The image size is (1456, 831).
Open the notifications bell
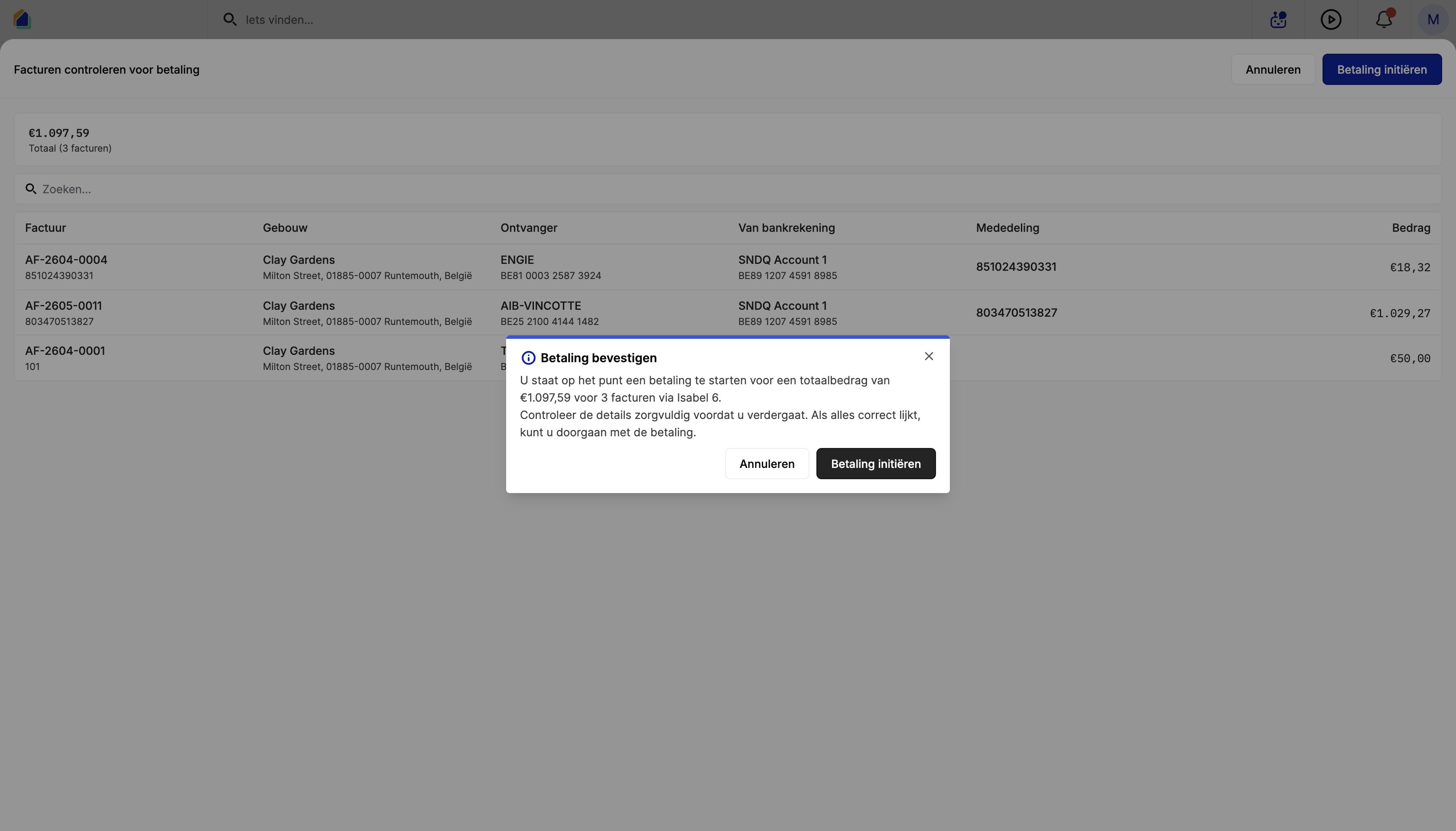(1384, 19)
